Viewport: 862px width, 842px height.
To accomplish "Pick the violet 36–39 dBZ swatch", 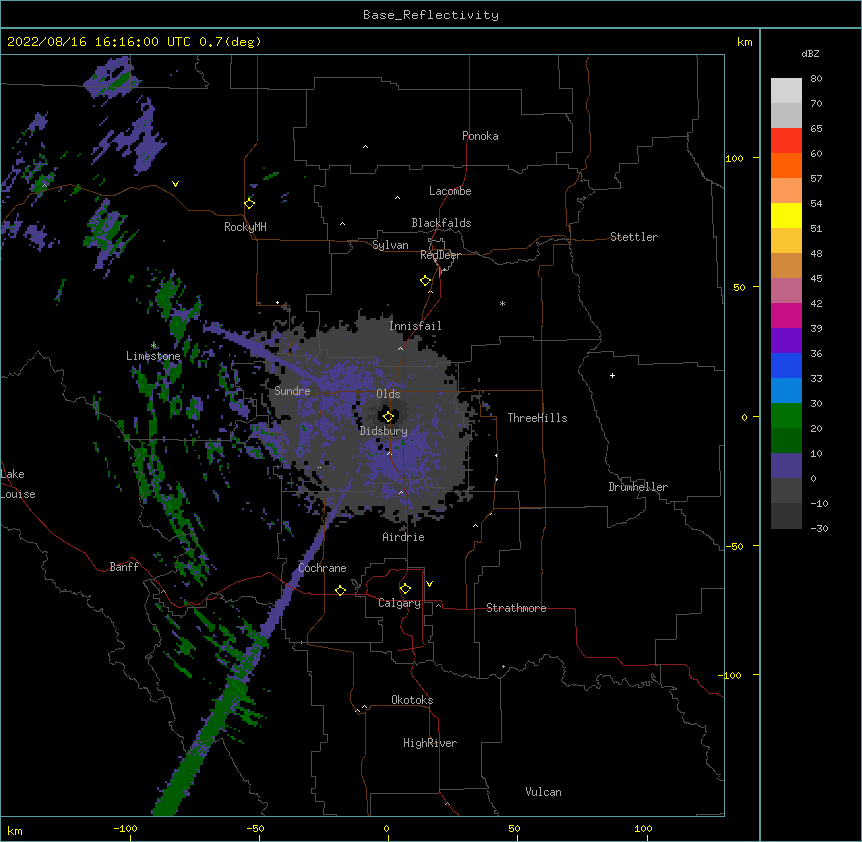I will (x=786, y=341).
